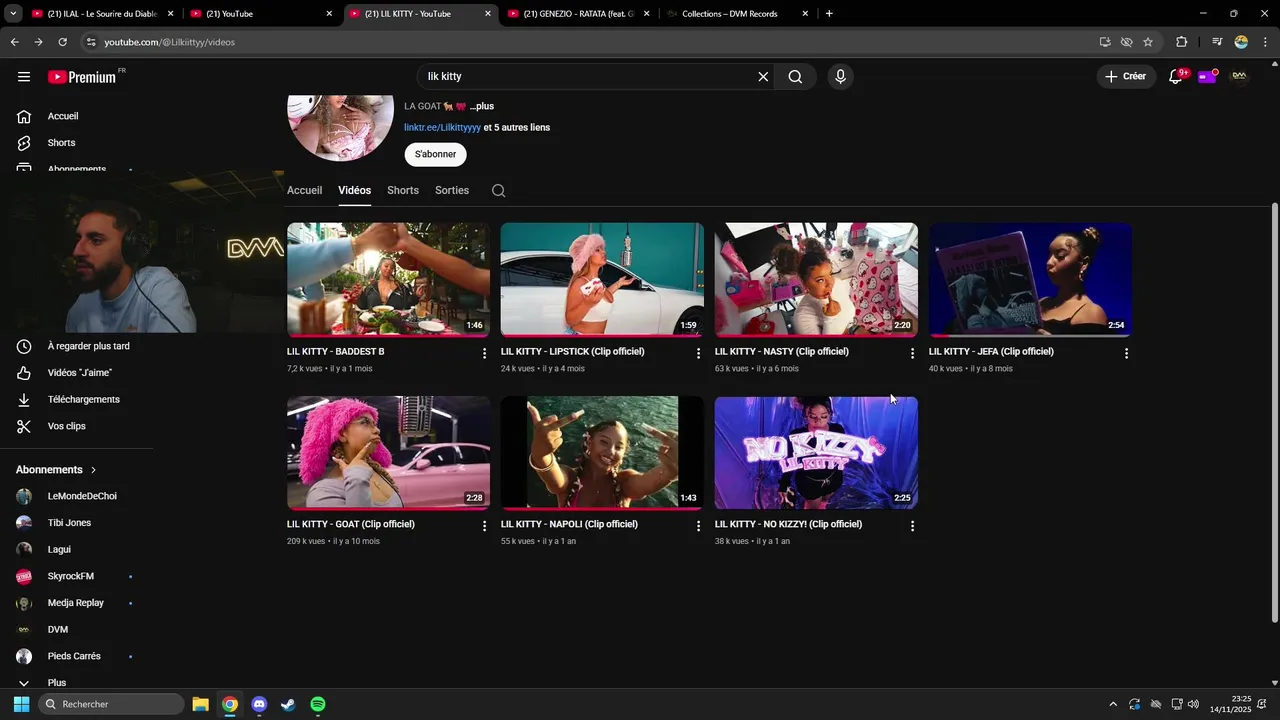Play the LIPSTICK clip thumbnail
Image resolution: width=1280 pixels, height=720 pixels.
pyautogui.click(x=602, y=279)
